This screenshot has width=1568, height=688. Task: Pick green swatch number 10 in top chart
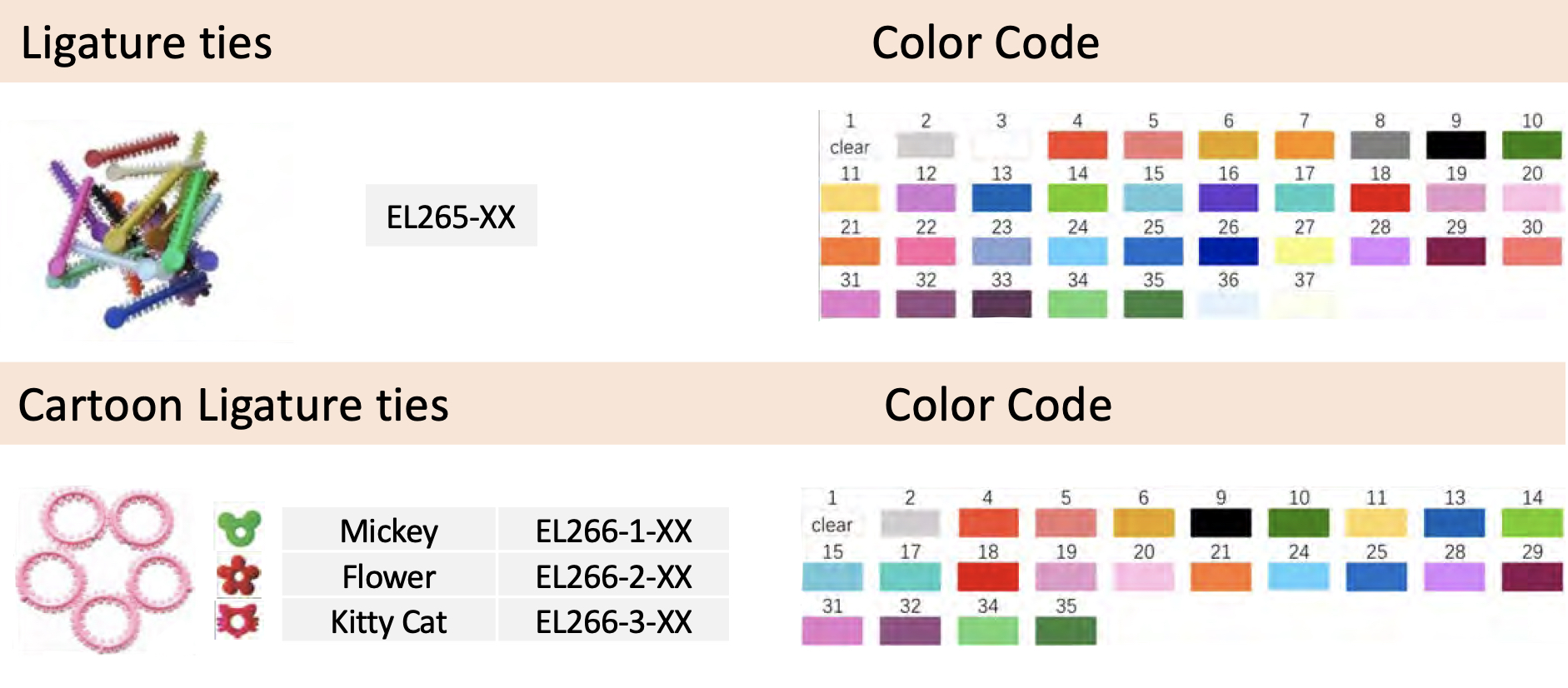(1531, 145)
